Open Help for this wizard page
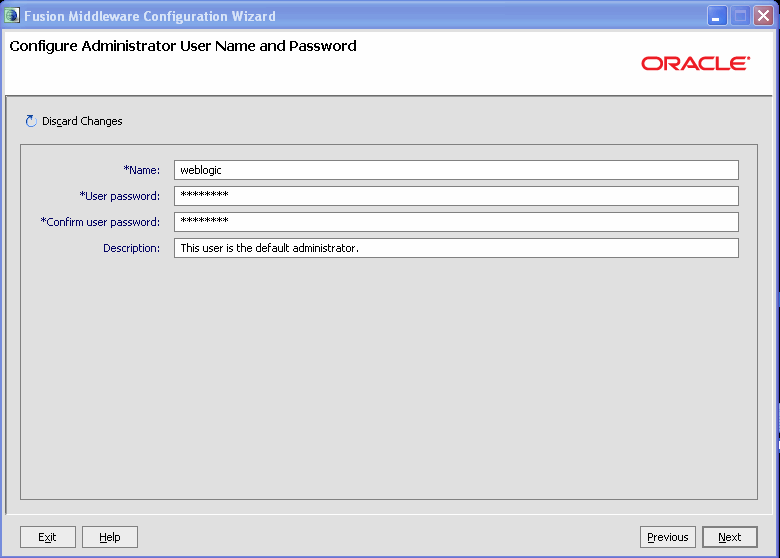 (x=110, y=537)
